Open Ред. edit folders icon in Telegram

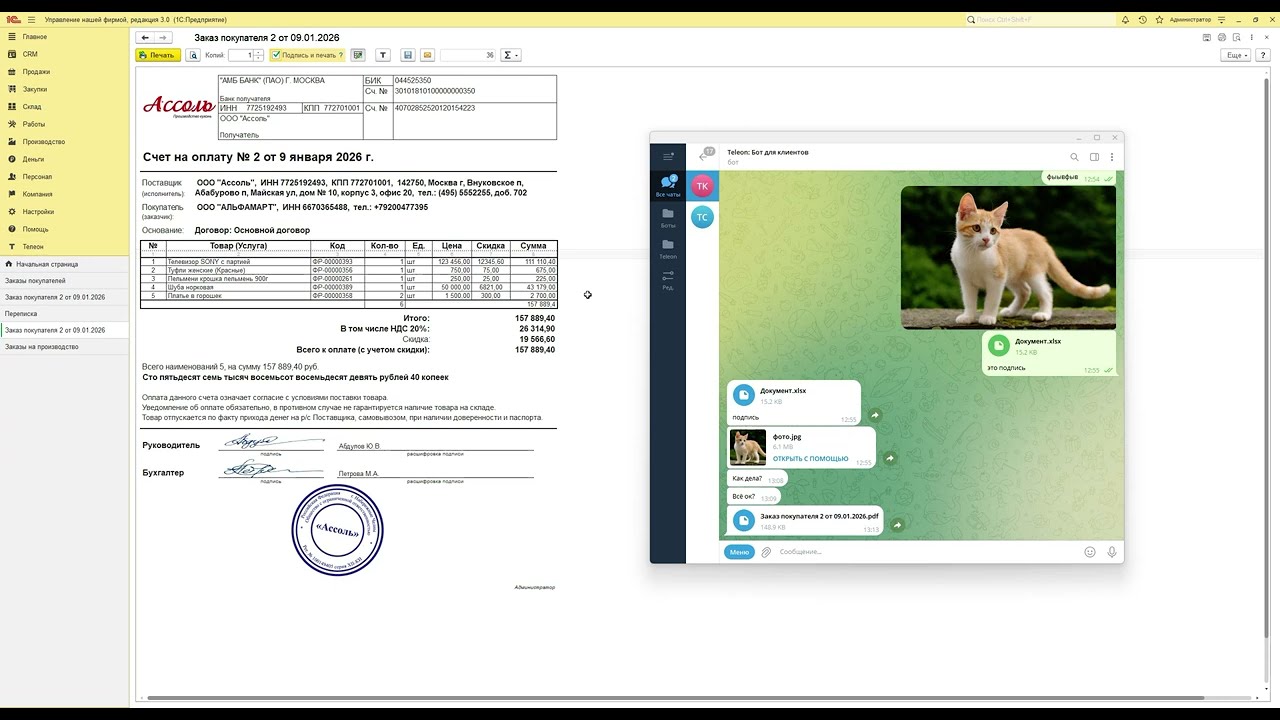(668, 280)
